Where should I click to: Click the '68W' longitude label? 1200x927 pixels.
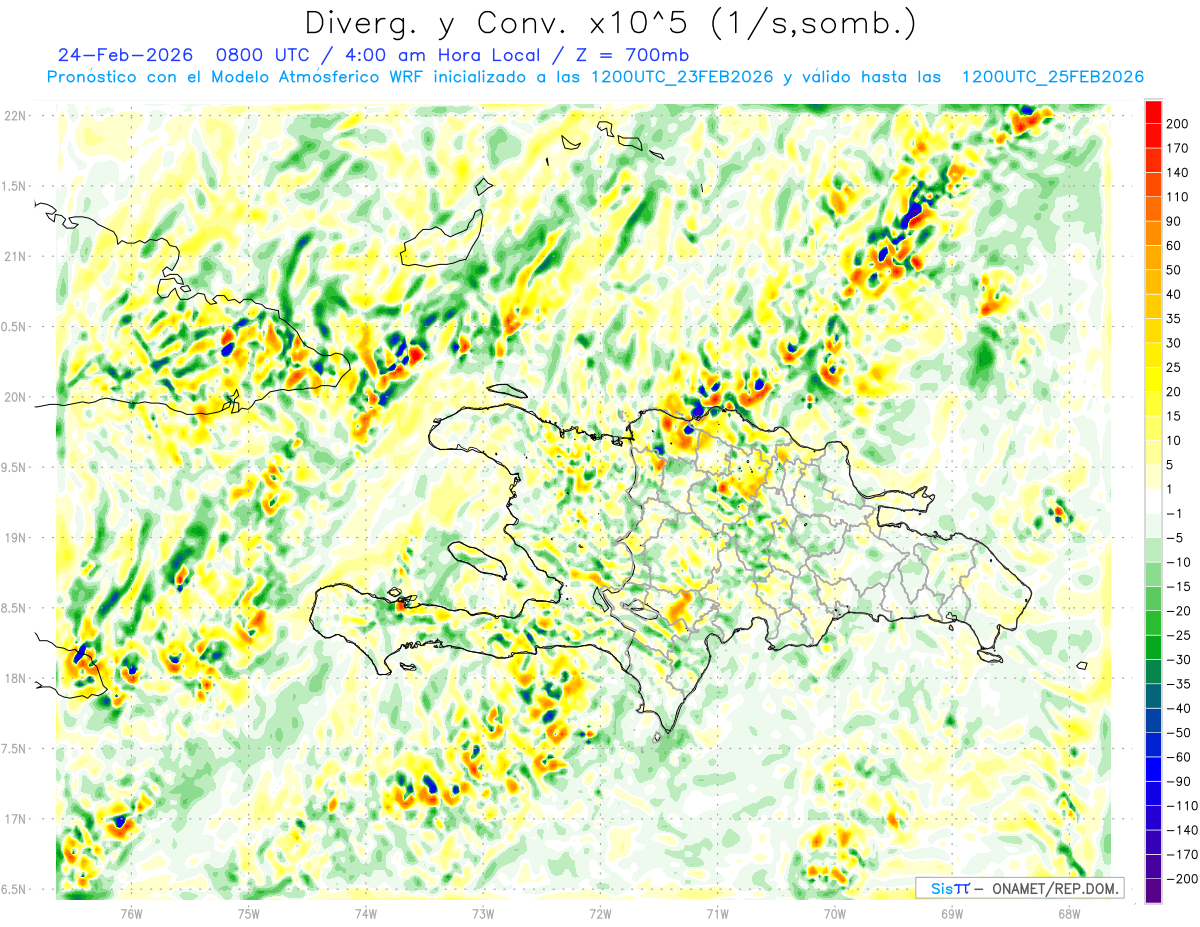[1068, 914]
